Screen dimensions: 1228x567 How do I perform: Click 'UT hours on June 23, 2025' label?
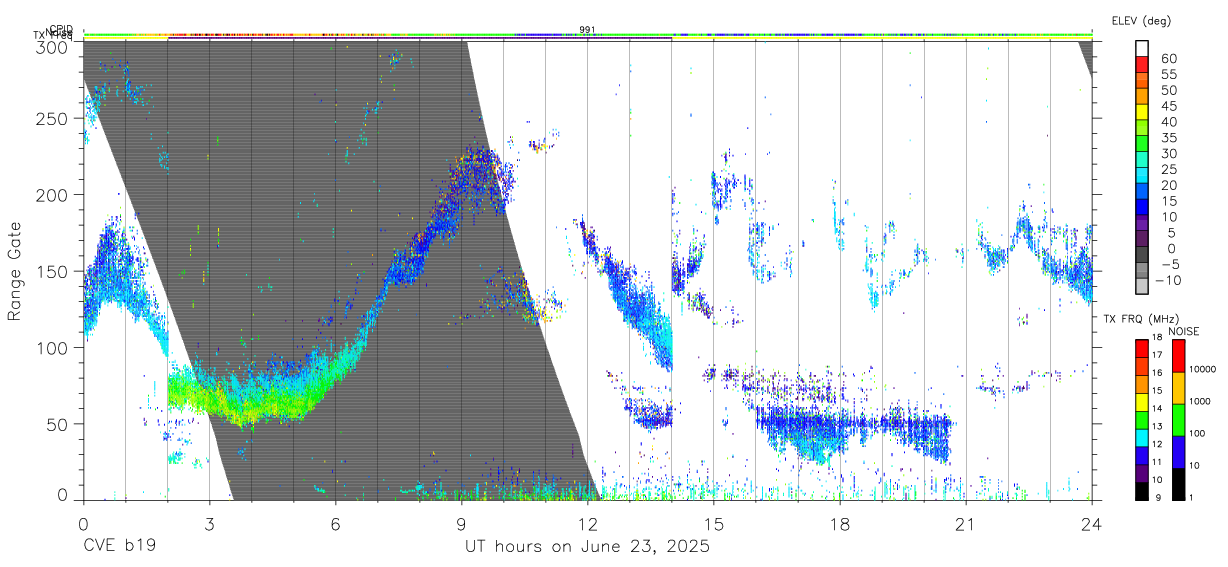pyautogui.click(x=587, y=547)
